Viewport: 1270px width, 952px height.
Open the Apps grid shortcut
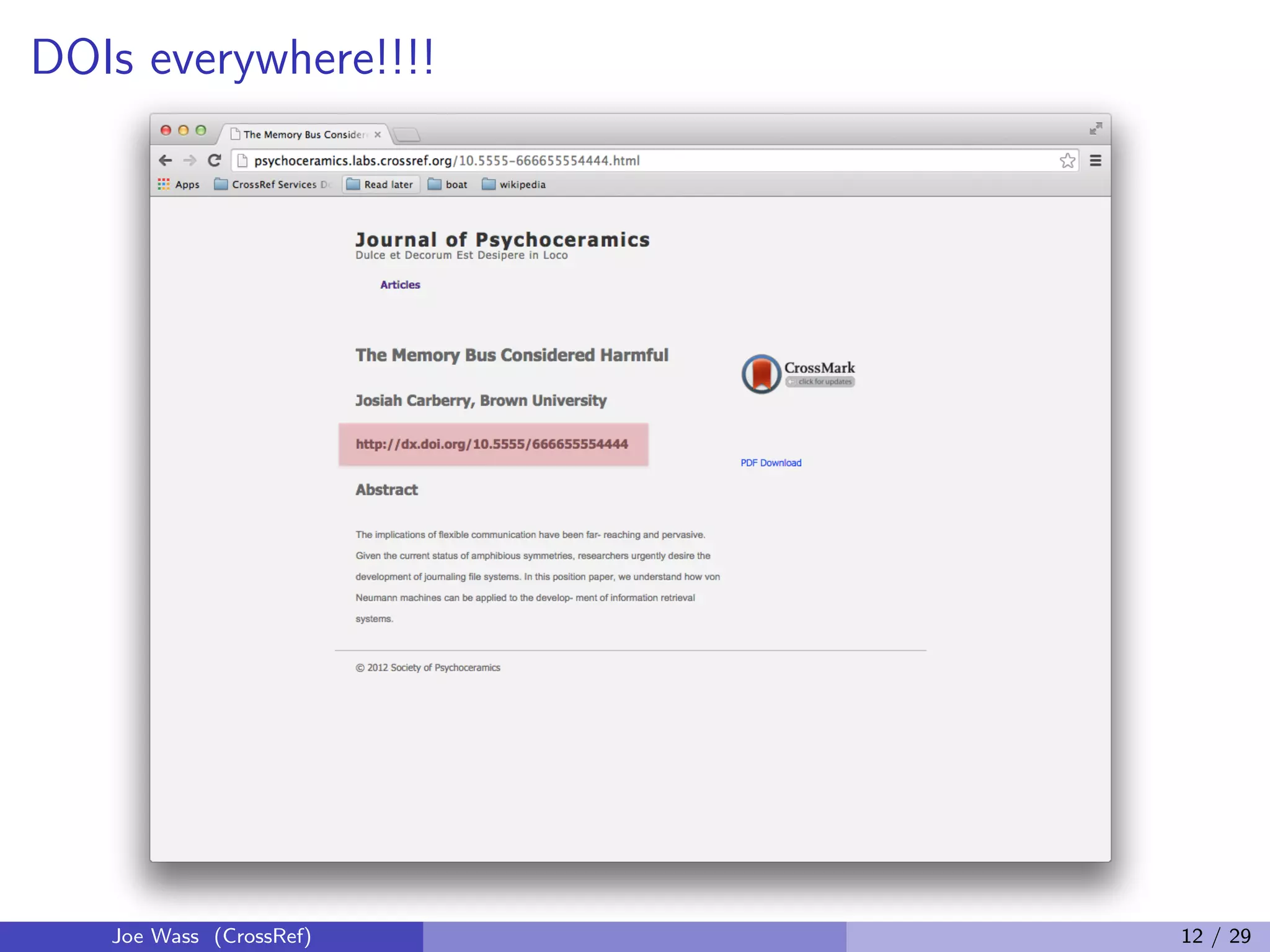pyautogui.click(x=179, y=185)
